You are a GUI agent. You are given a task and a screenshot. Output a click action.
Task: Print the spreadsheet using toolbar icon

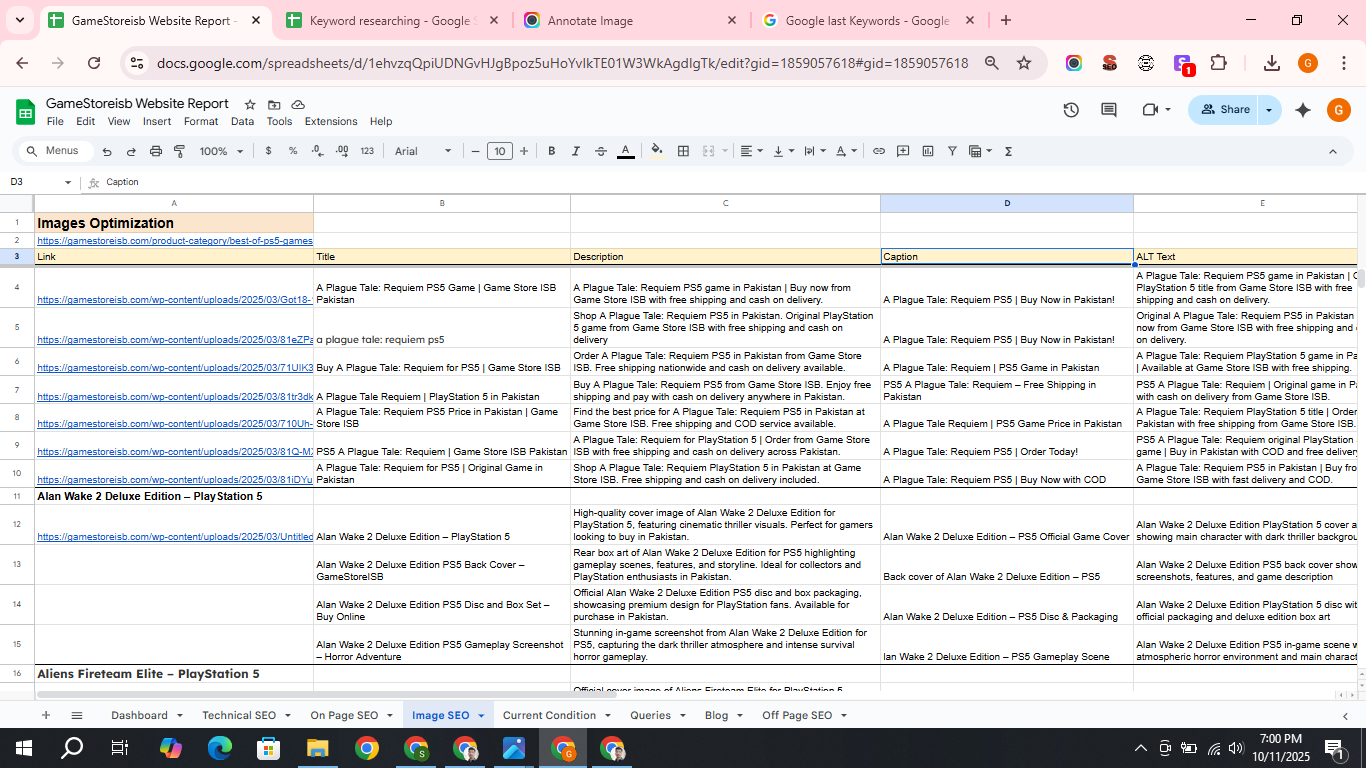point(156,151)
